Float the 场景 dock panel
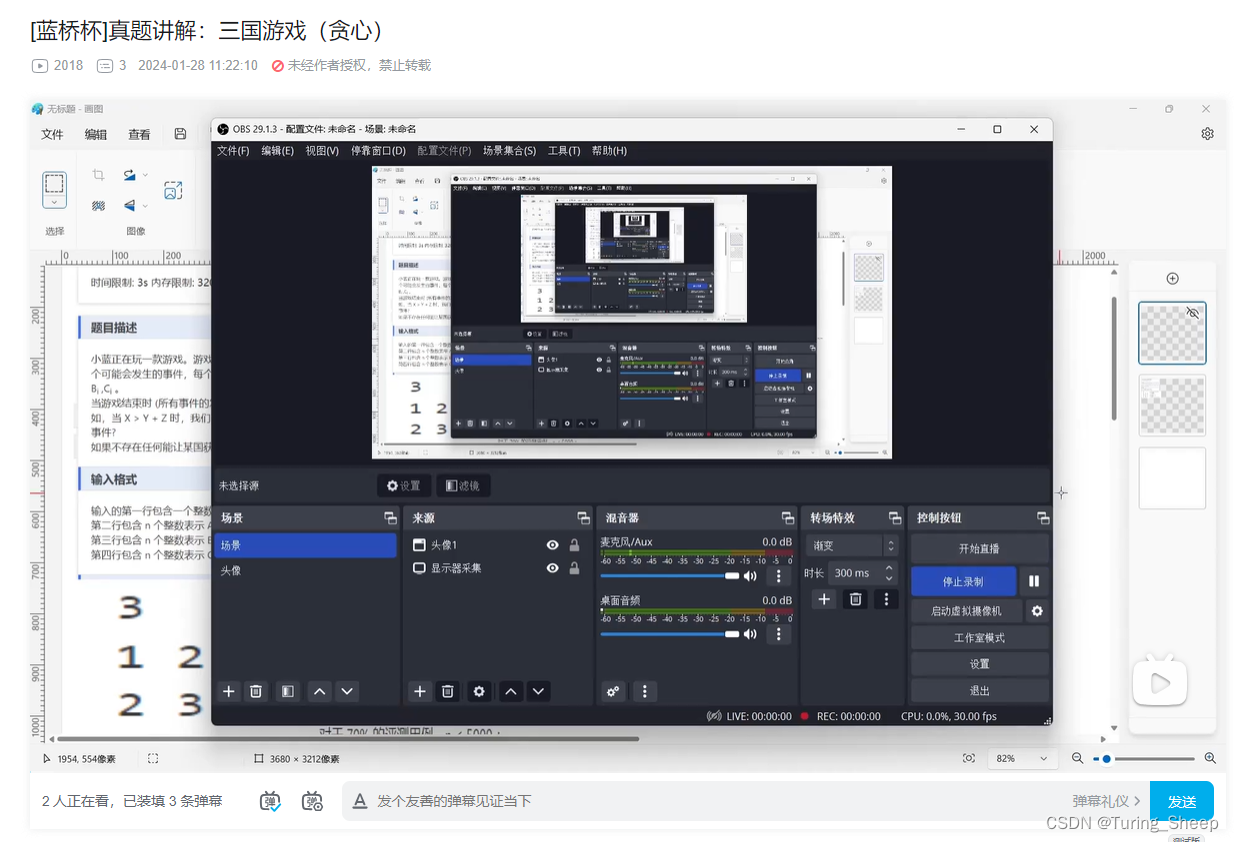Image resolution: width=1234 pixels, height=842 pixels. 390,518
